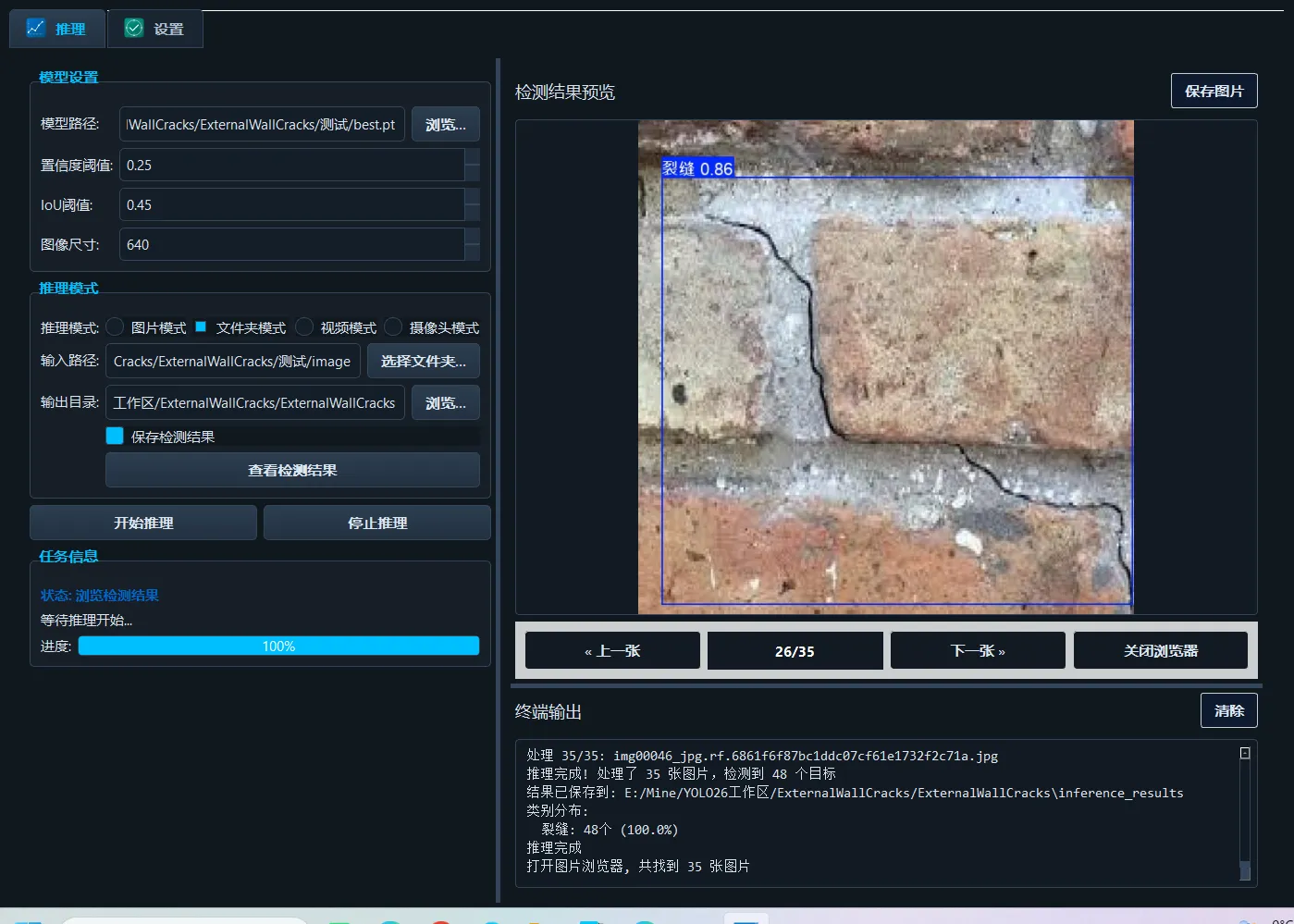Image resolution: width=1294 pixels, height=924 pixels.
Task: Browse for the model file (模型路径)
Action: (x=446, y=125)
